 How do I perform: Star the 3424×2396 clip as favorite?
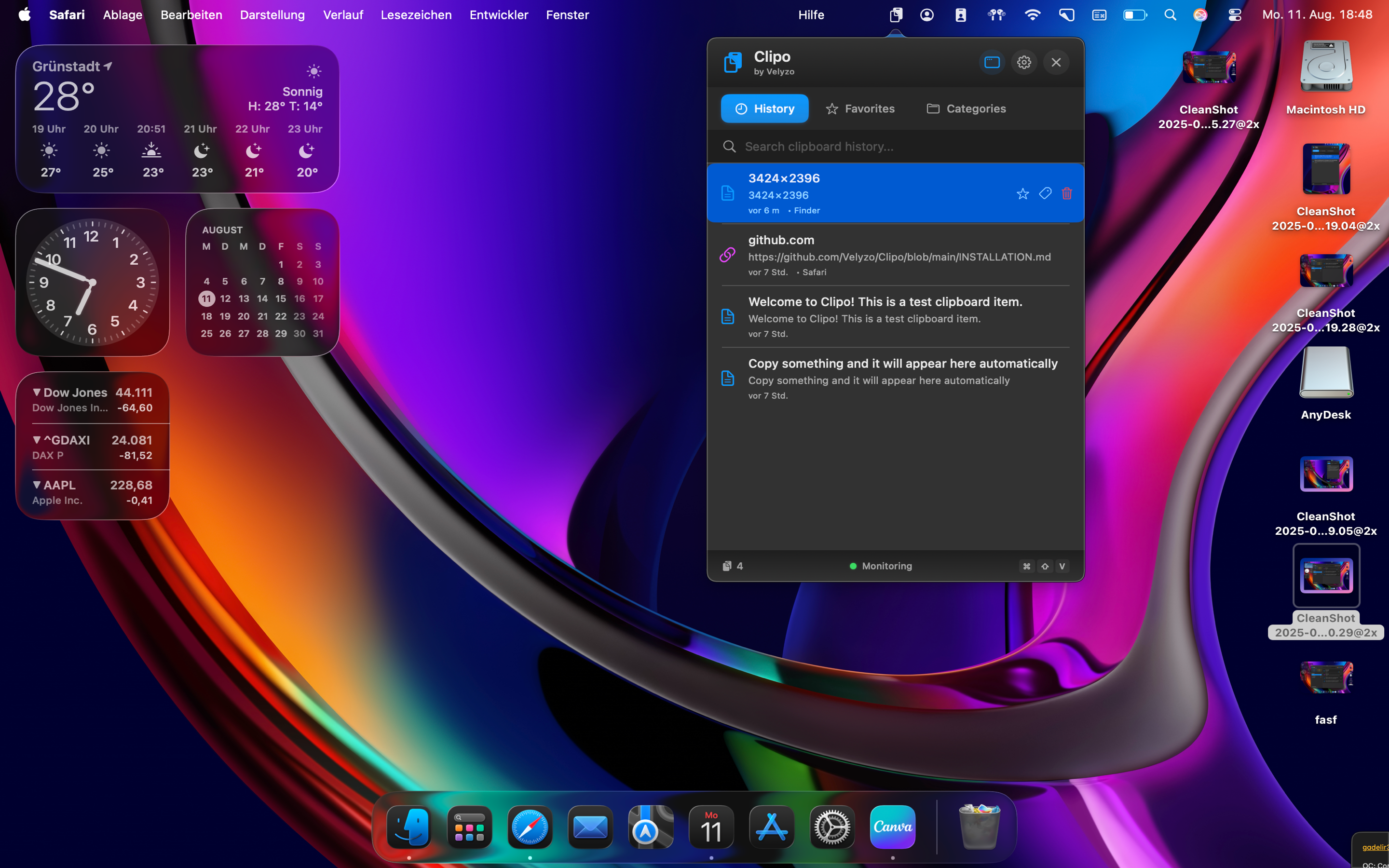tap(1022, 193)
